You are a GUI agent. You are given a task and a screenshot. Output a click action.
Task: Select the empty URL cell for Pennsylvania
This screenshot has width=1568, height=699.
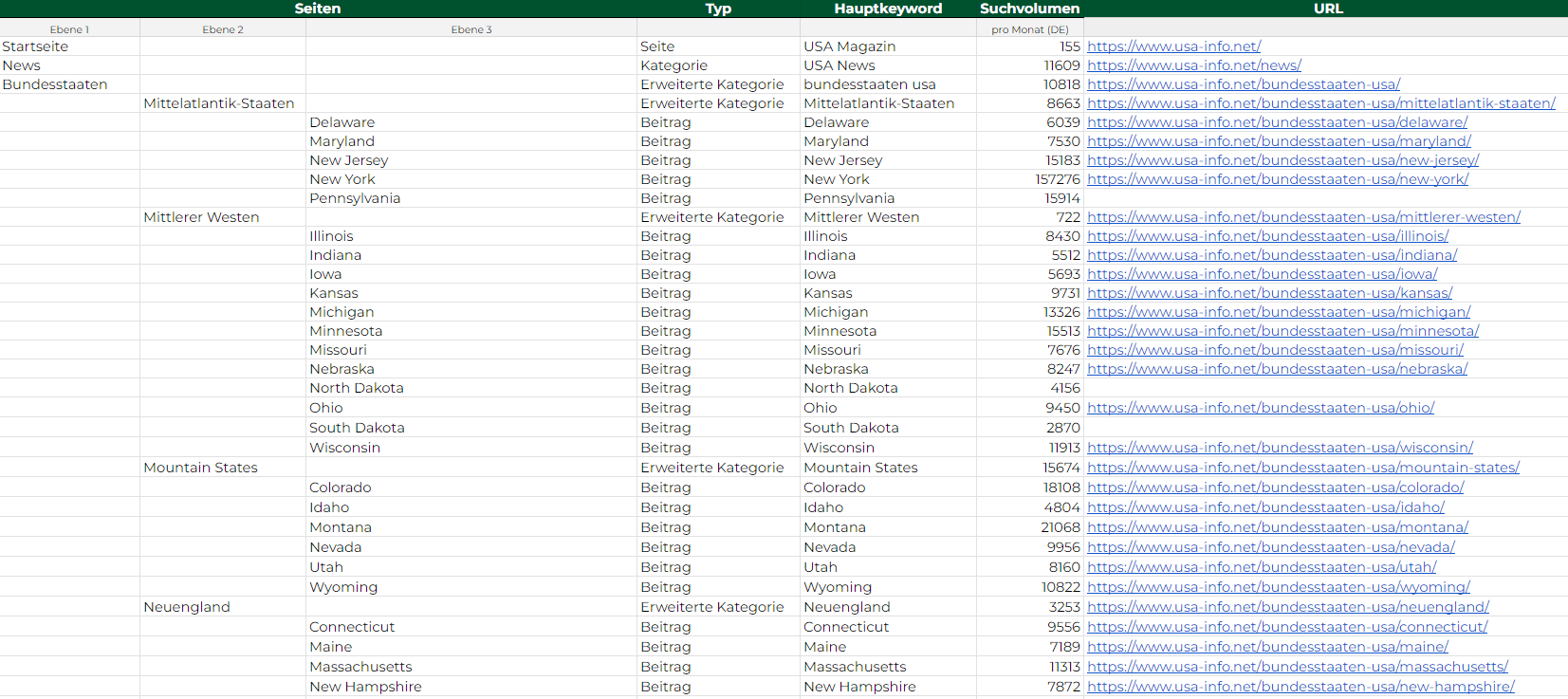[1326, 198]
